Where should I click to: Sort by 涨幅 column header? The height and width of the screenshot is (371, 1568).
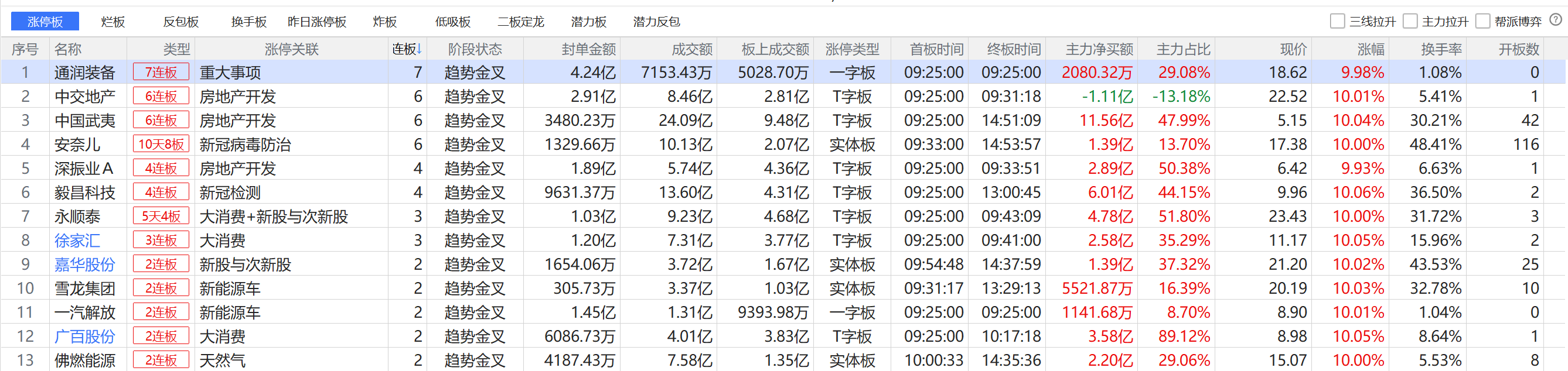pyautogui.click(x=1371, y=49)
